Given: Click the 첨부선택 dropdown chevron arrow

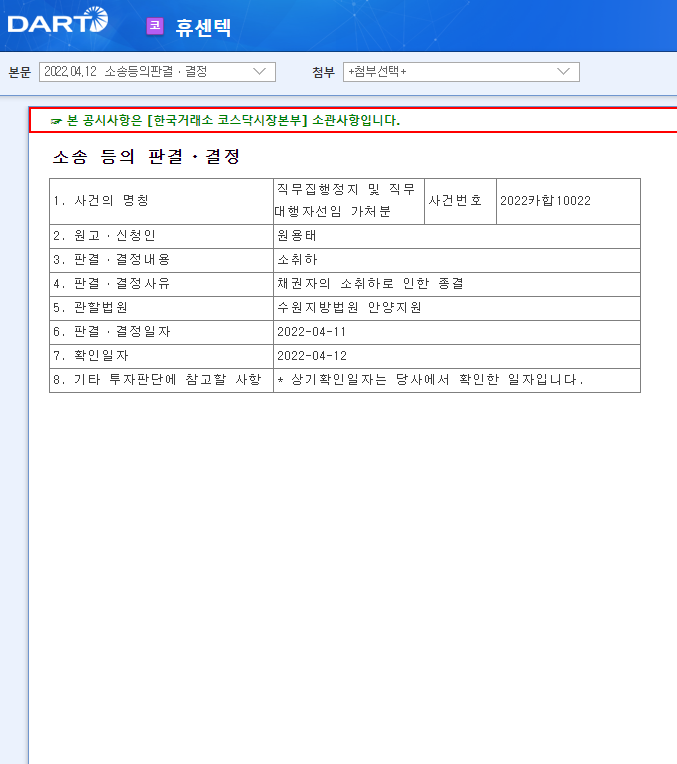Looking at the screenshot, I should (x=563, y=72).
